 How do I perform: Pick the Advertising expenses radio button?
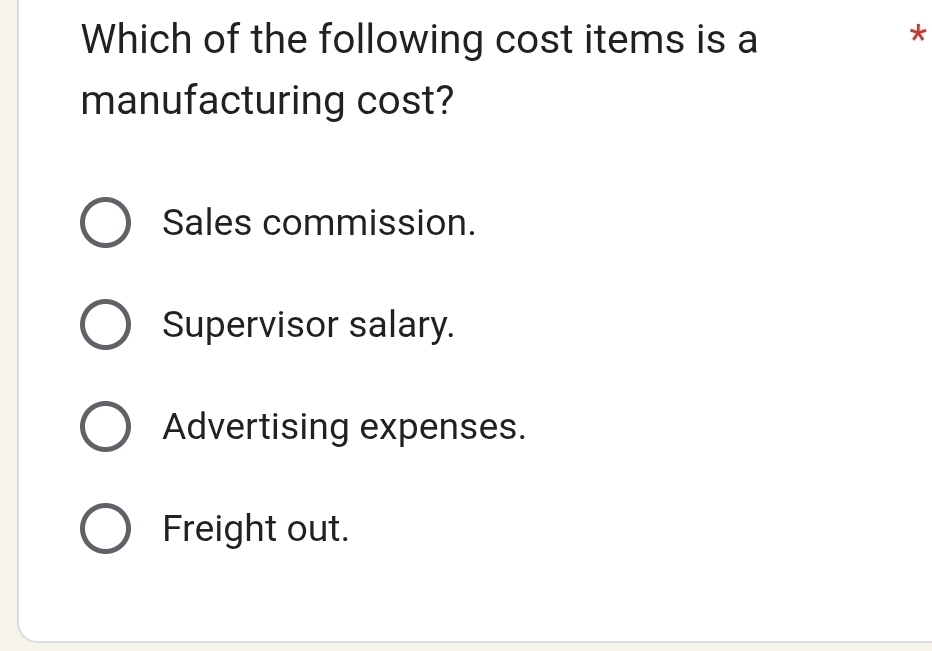point(104,427)
